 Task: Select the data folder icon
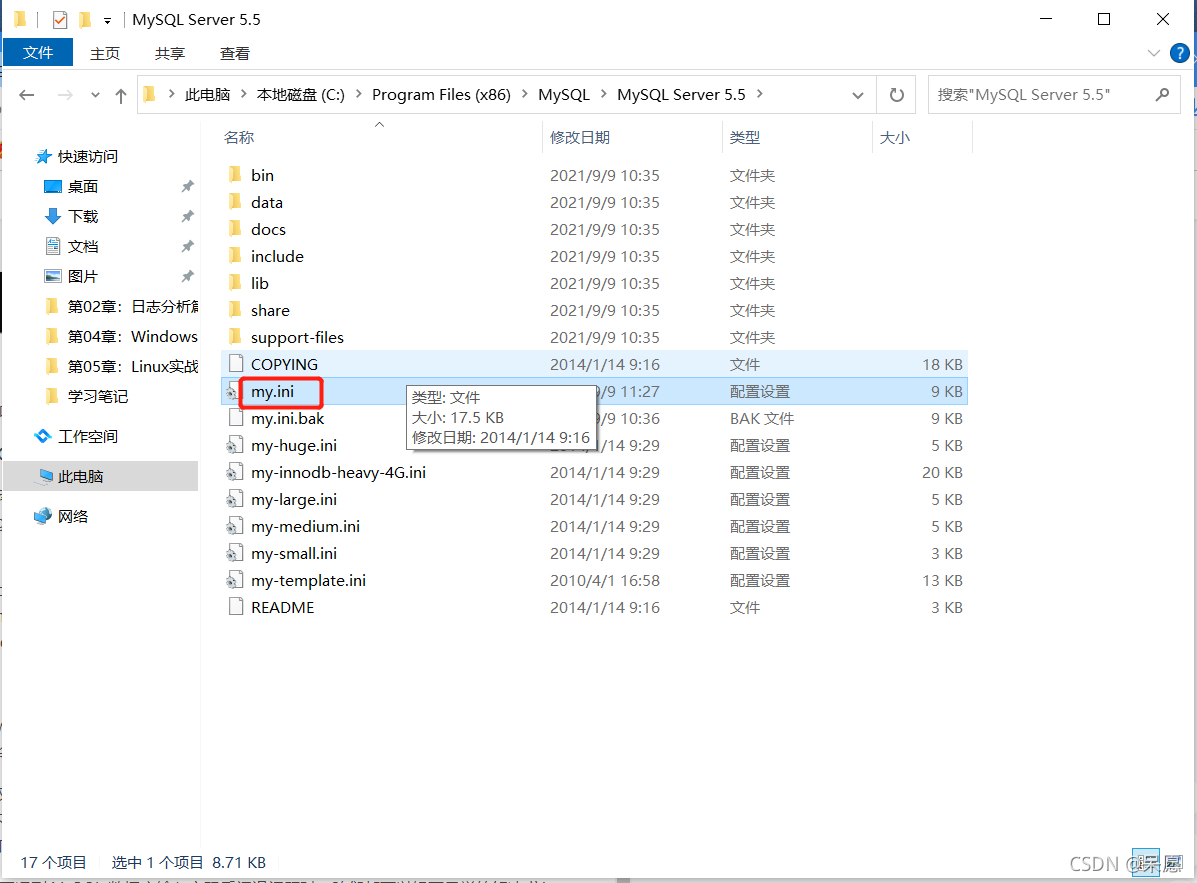pyautogui.click(x=236, y=202)
